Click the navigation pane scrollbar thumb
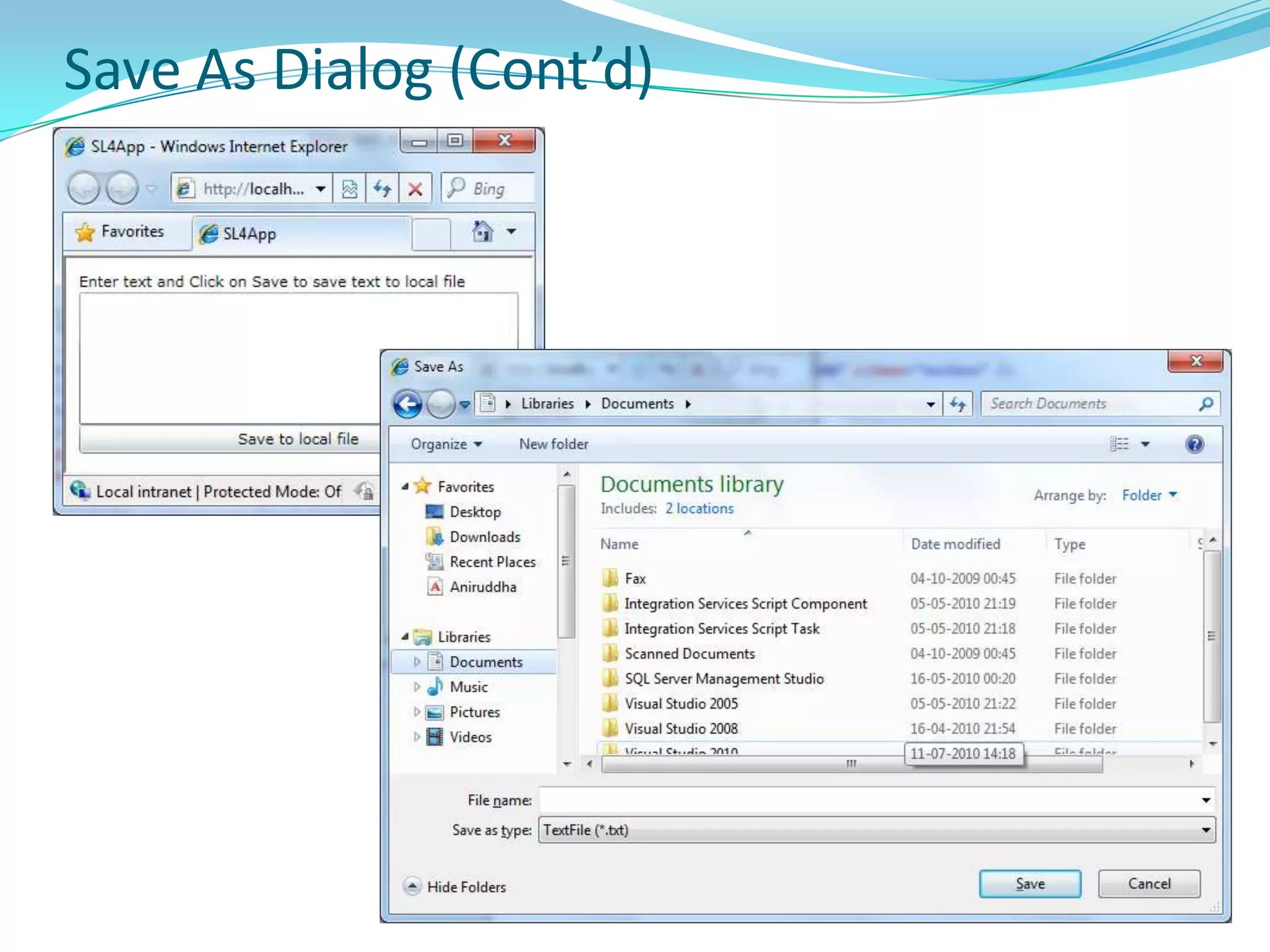The height and width of the screenshot is (952, 1270). (x=565, y=561)
